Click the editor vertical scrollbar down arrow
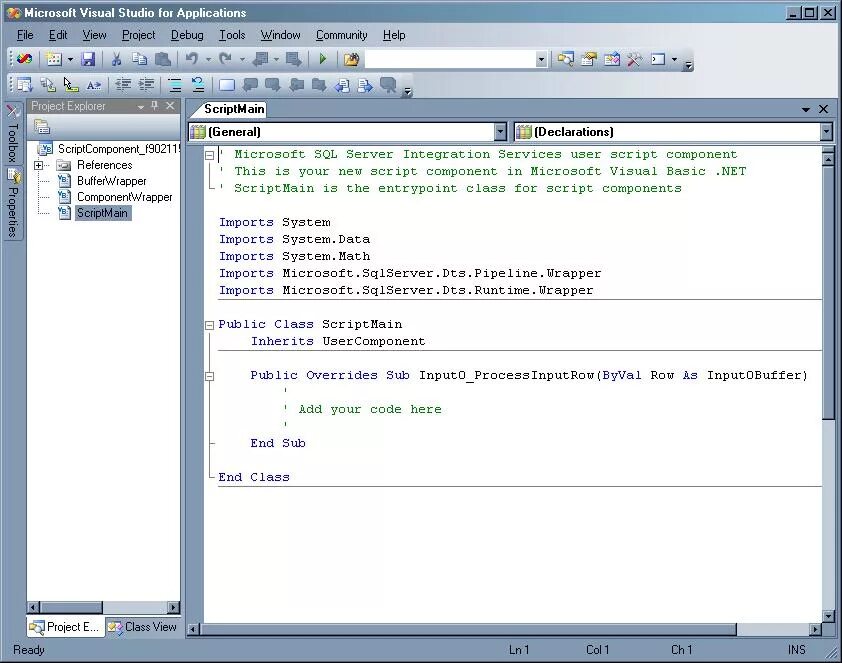 (x=828, y=616)
